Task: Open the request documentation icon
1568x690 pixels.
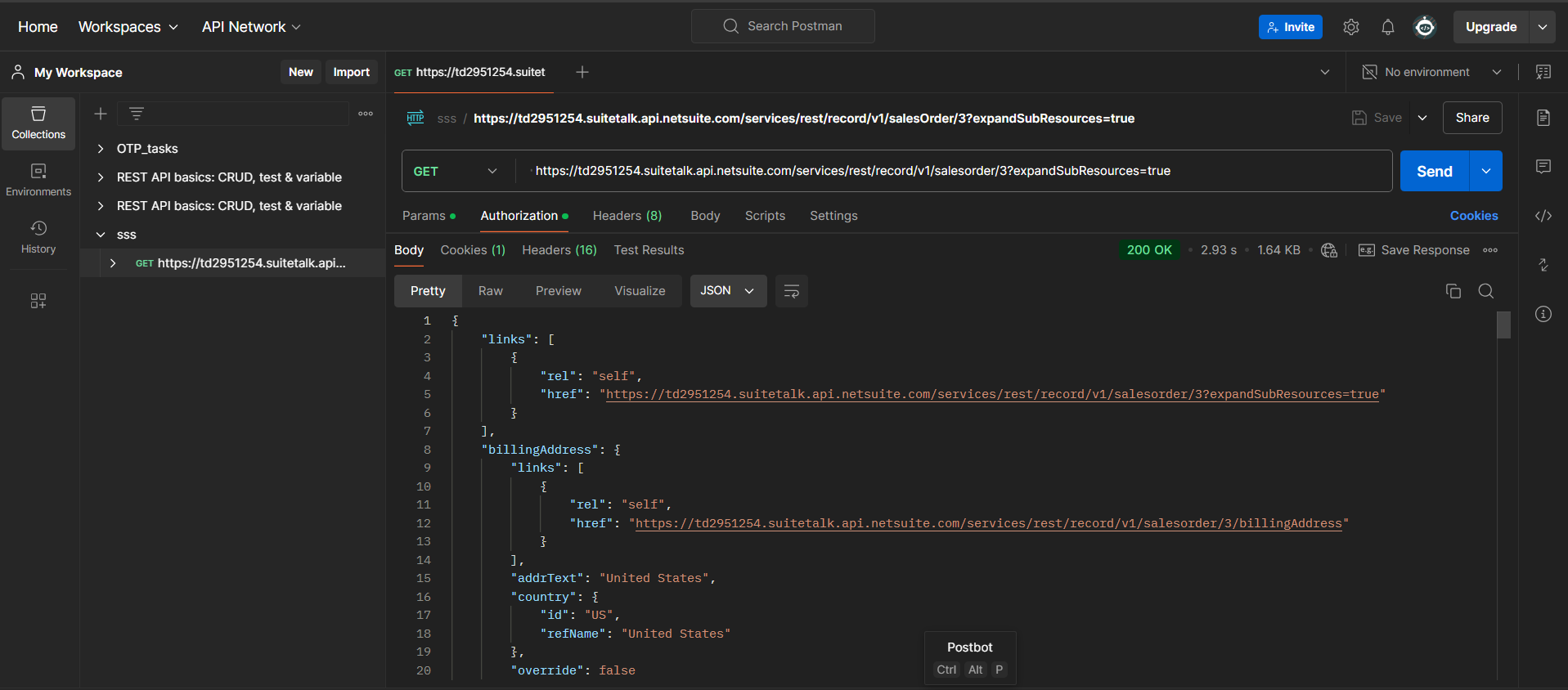Action: coord(1543,118)
